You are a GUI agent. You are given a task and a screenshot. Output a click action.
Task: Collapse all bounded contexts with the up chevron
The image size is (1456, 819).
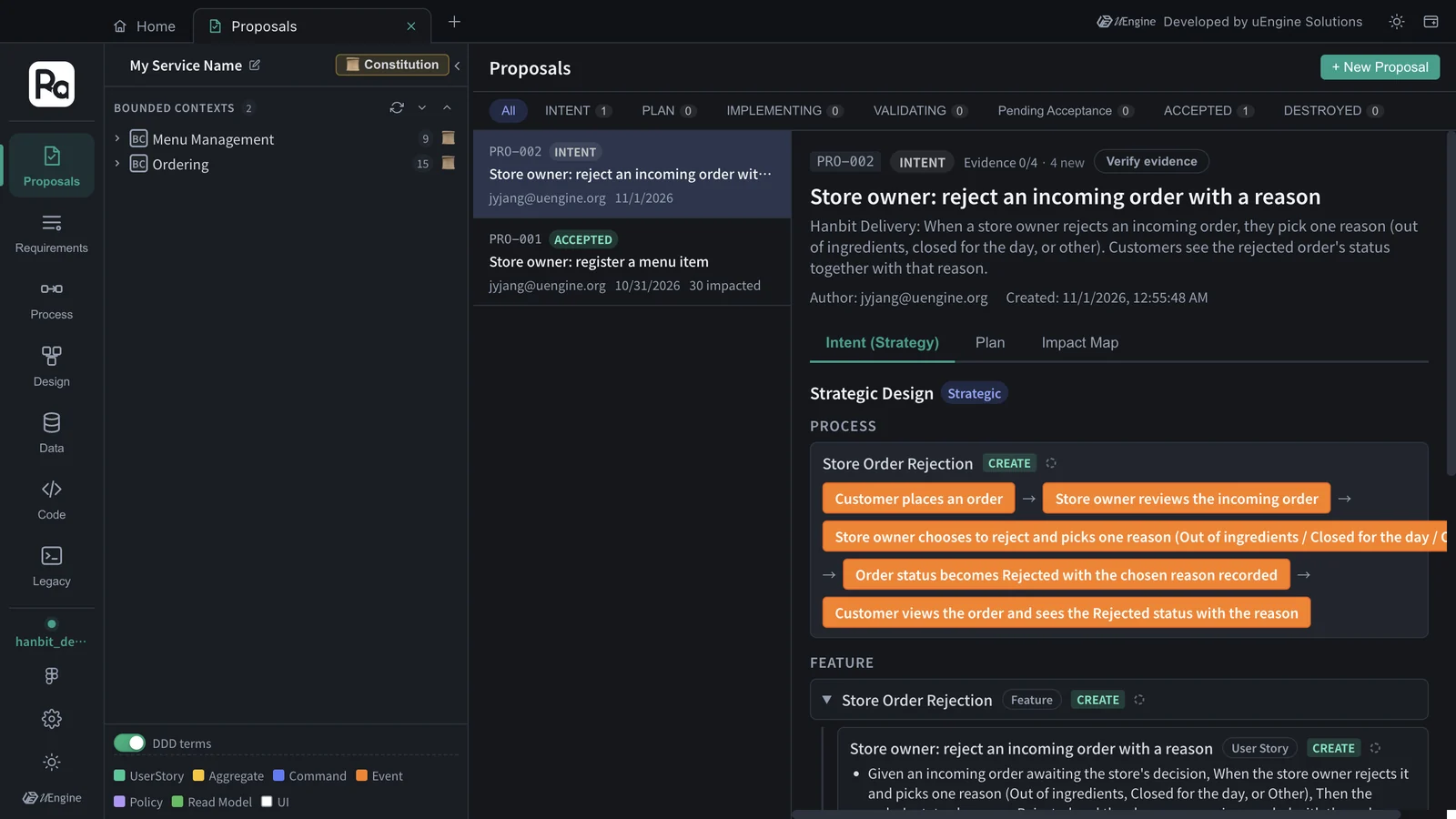(447, 107)
